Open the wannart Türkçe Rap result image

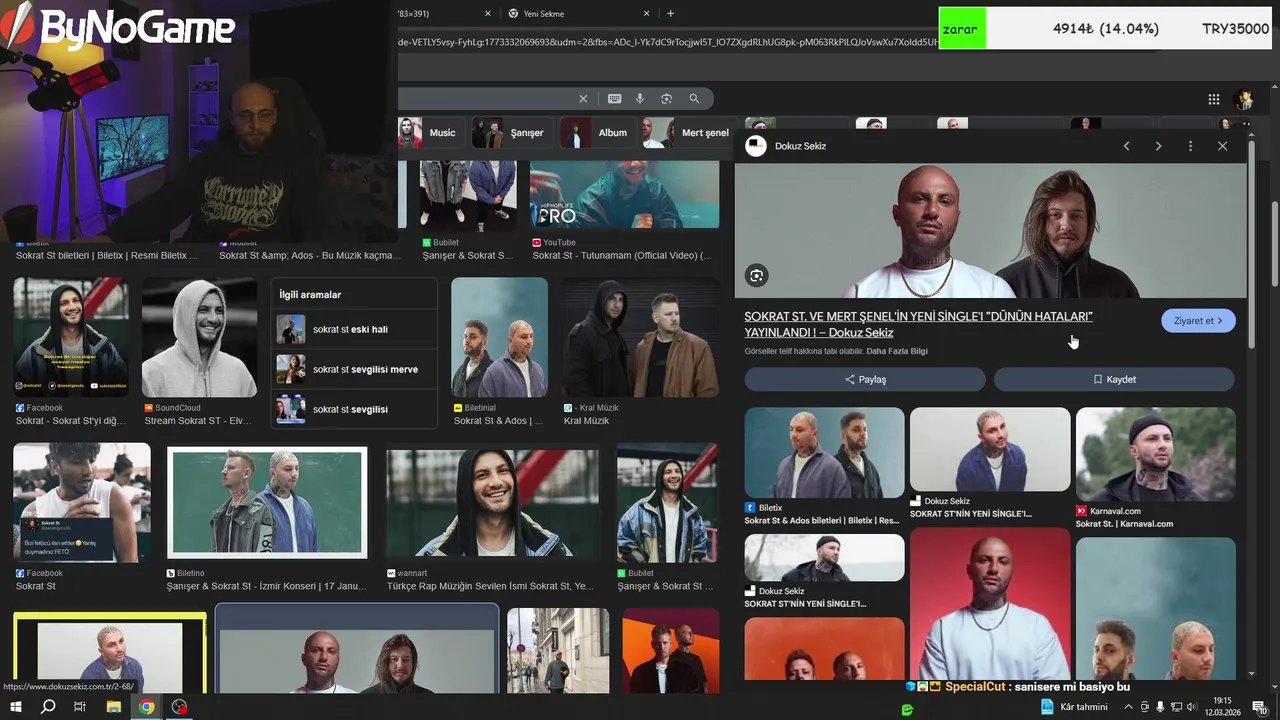pos(493,503)
